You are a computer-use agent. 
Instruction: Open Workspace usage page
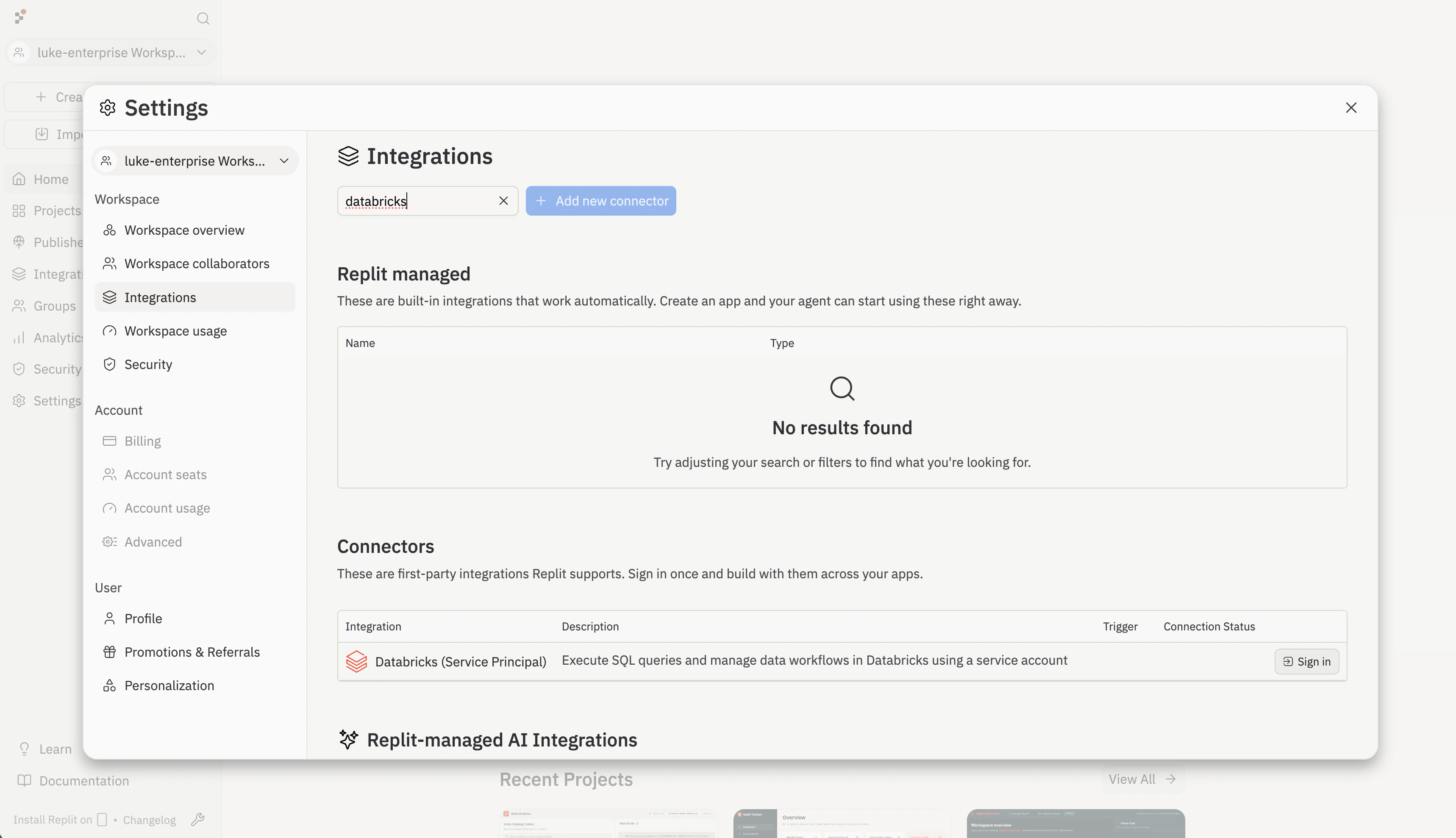tap(195, 331)
